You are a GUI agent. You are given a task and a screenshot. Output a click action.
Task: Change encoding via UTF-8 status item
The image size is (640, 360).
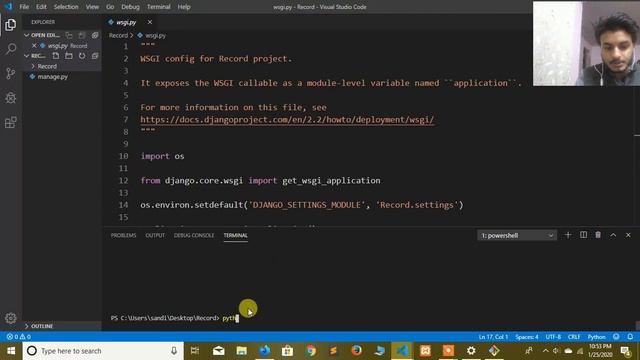click(x=553, y=337)
